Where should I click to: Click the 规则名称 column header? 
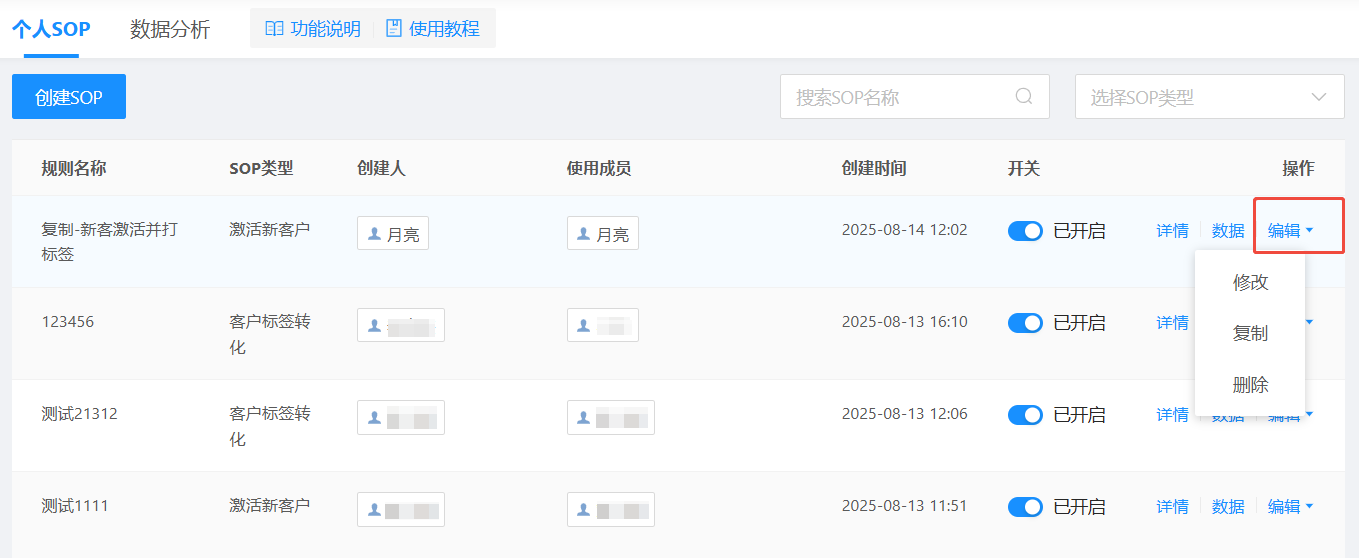(x=74, y=168)
